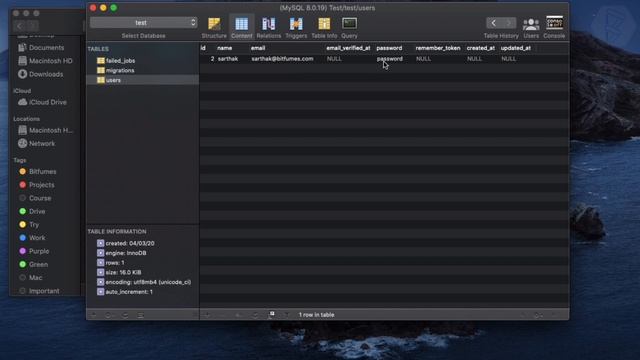Click the TABLE INFORMATION section header

tap(117, 231)
